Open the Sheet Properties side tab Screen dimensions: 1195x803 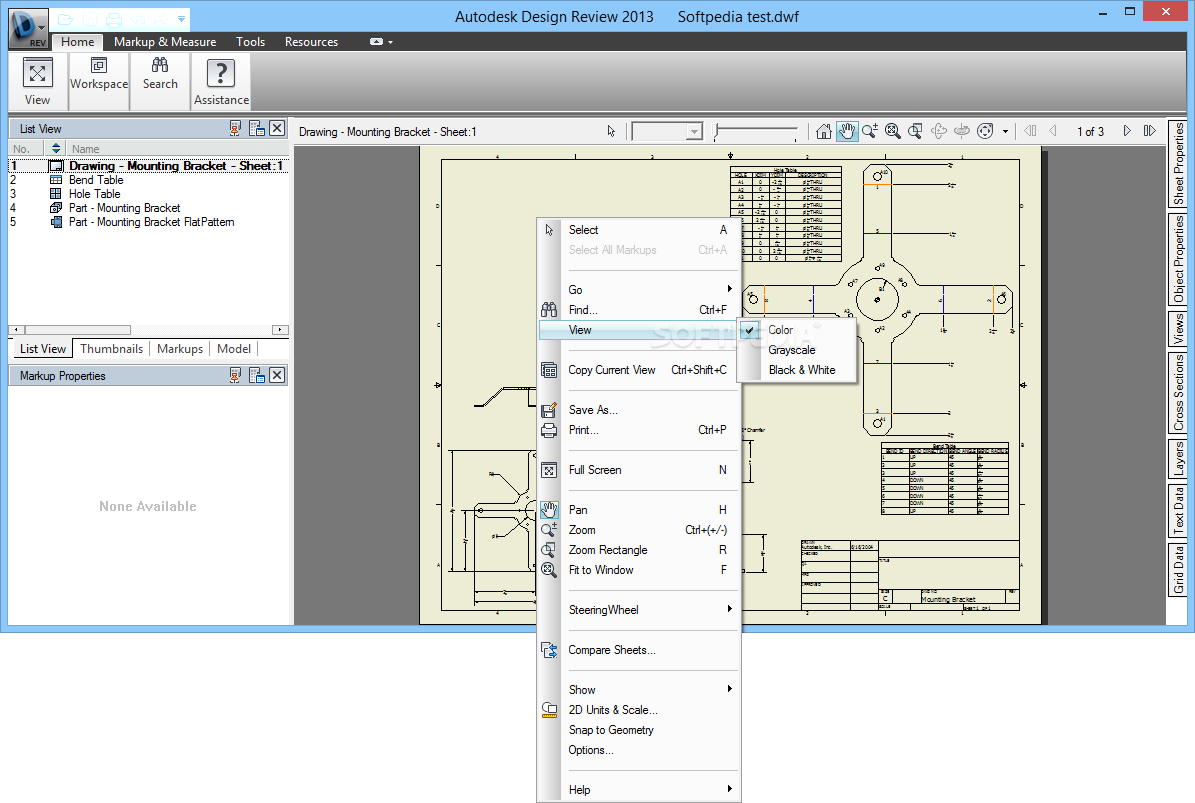(1178, 163)
